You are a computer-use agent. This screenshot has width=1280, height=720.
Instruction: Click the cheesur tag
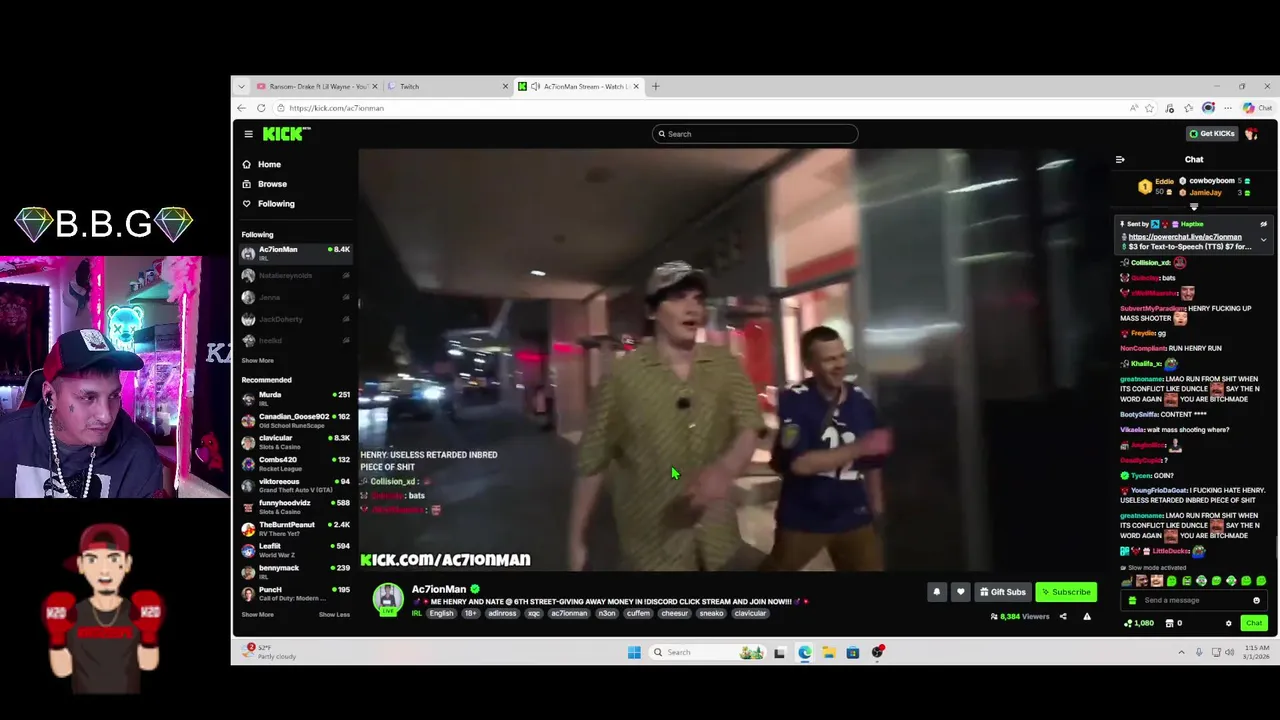pyautogui.click(x=674, y=614)
